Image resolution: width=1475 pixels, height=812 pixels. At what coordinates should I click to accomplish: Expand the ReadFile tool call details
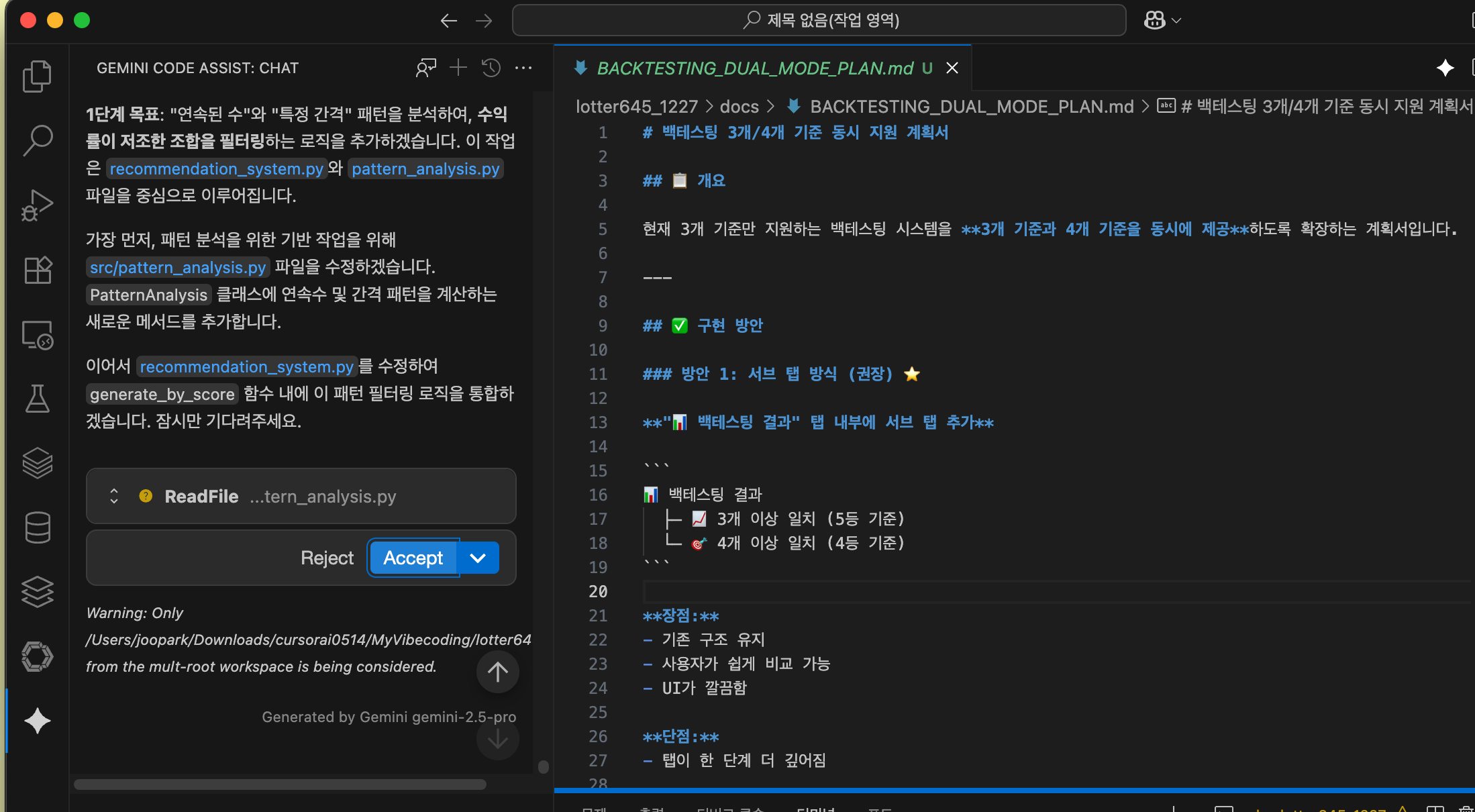[x=114, y=496]
